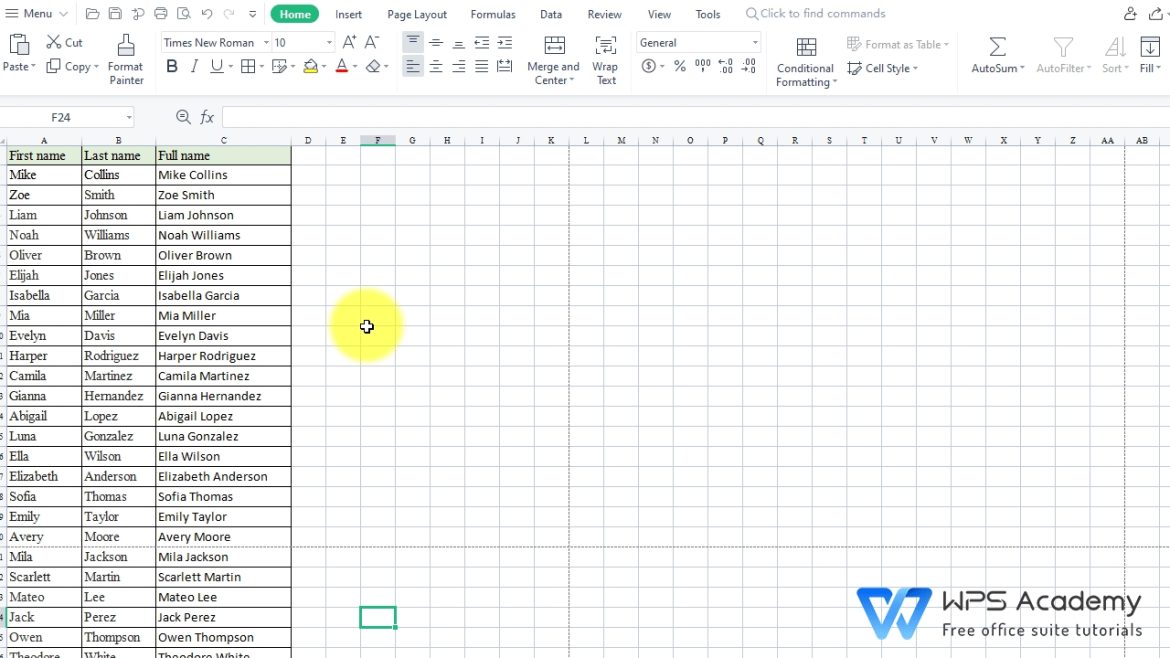Click the save icon in quick access bar

tap(115, 14)
